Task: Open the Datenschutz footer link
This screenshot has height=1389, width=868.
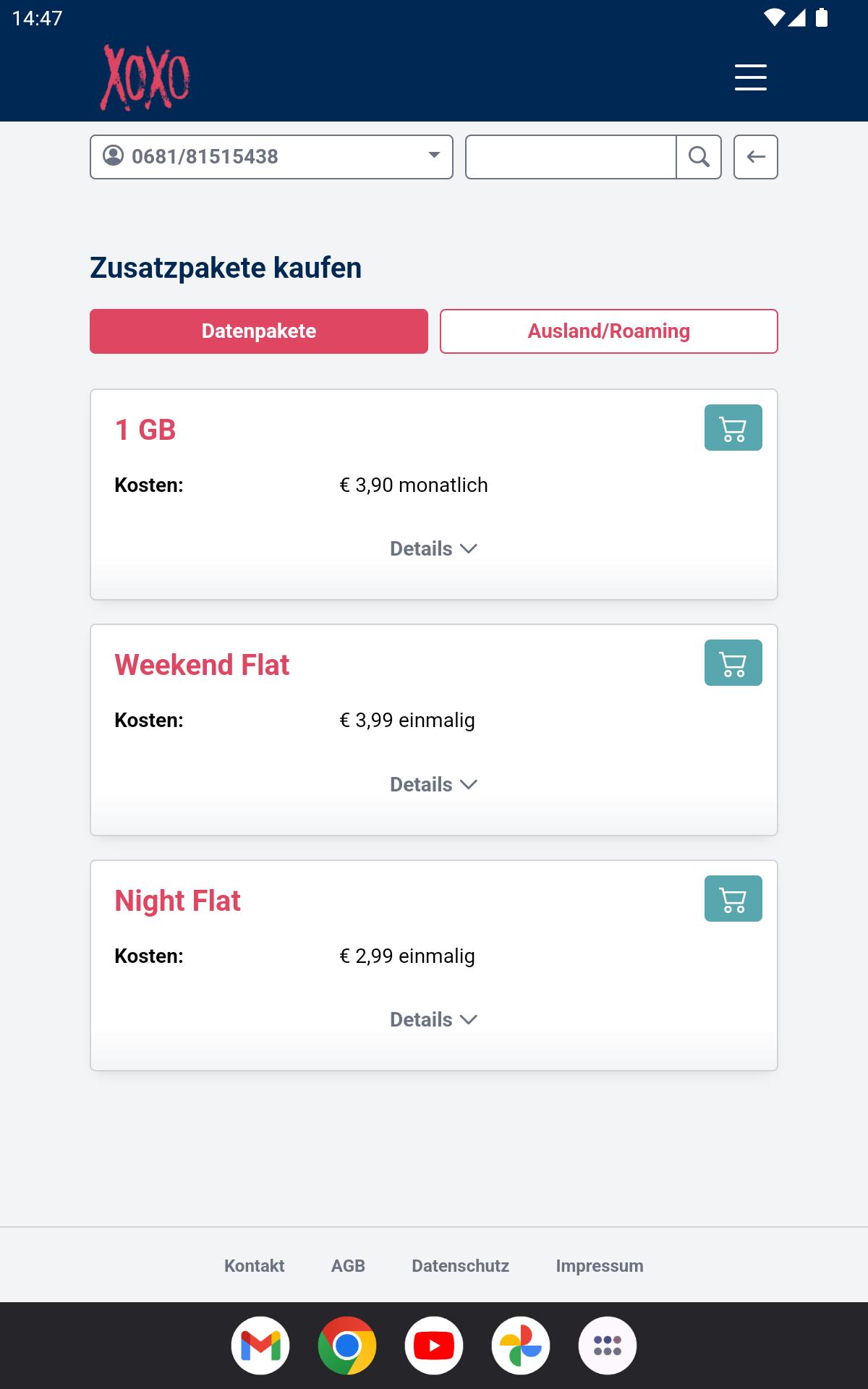Action: pyautogui.click(x=460, y=1266)
